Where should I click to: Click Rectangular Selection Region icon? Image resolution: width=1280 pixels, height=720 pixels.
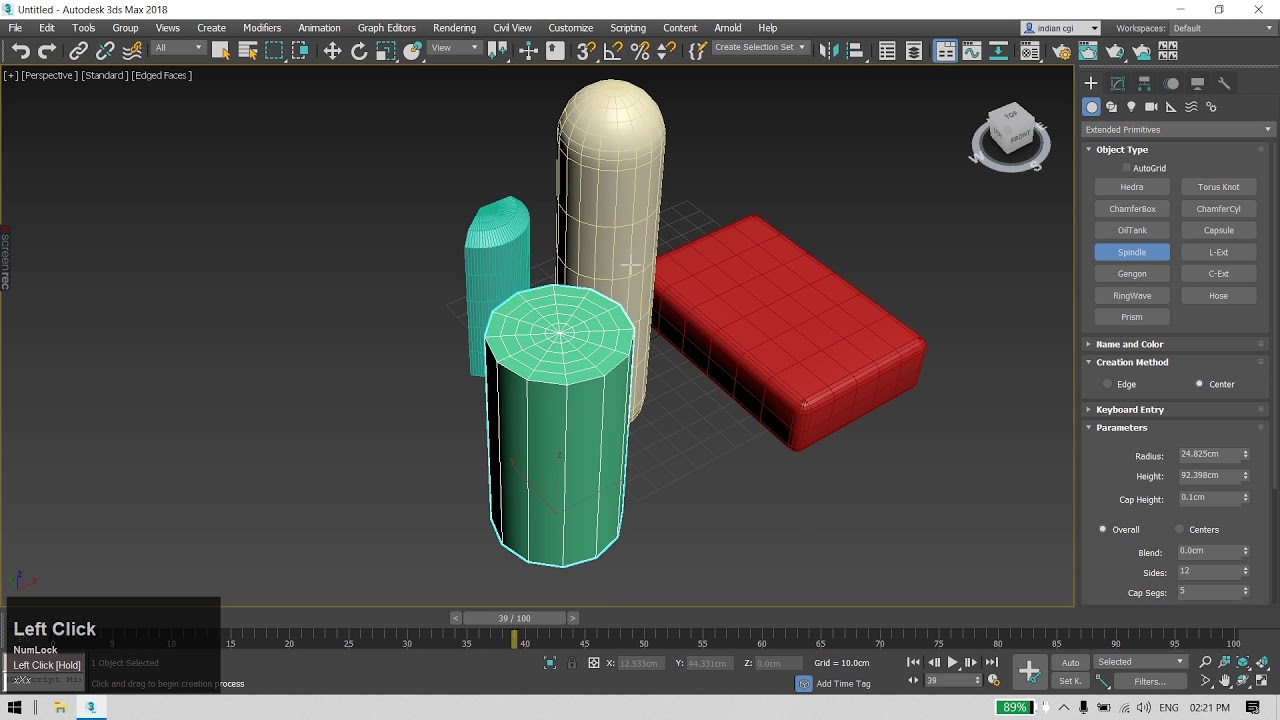pyautogui.click(x=274, y=51)
